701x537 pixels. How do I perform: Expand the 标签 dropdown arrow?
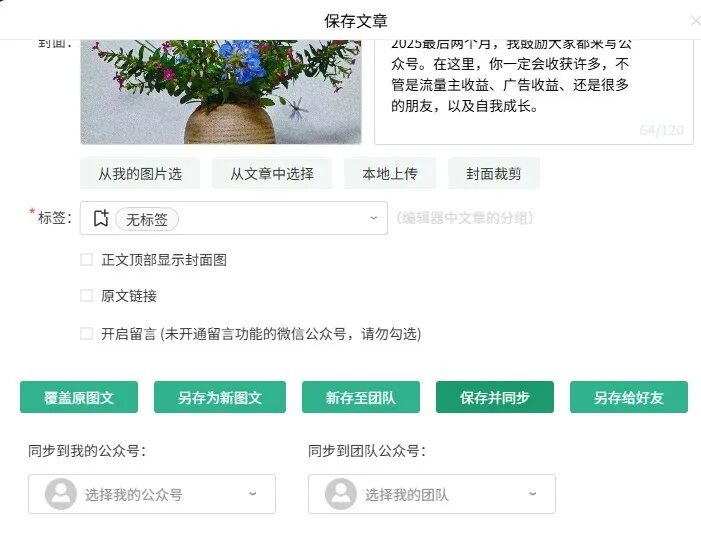pyautogui.click(x=374, y=218)
